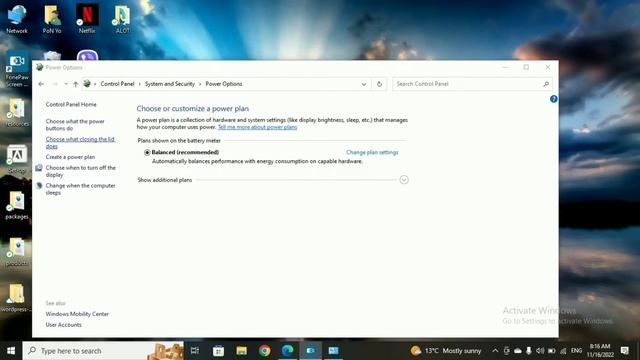Select the Balanced (recommended) plan
Screen dimensions: 640x360
tap(147, 152)
